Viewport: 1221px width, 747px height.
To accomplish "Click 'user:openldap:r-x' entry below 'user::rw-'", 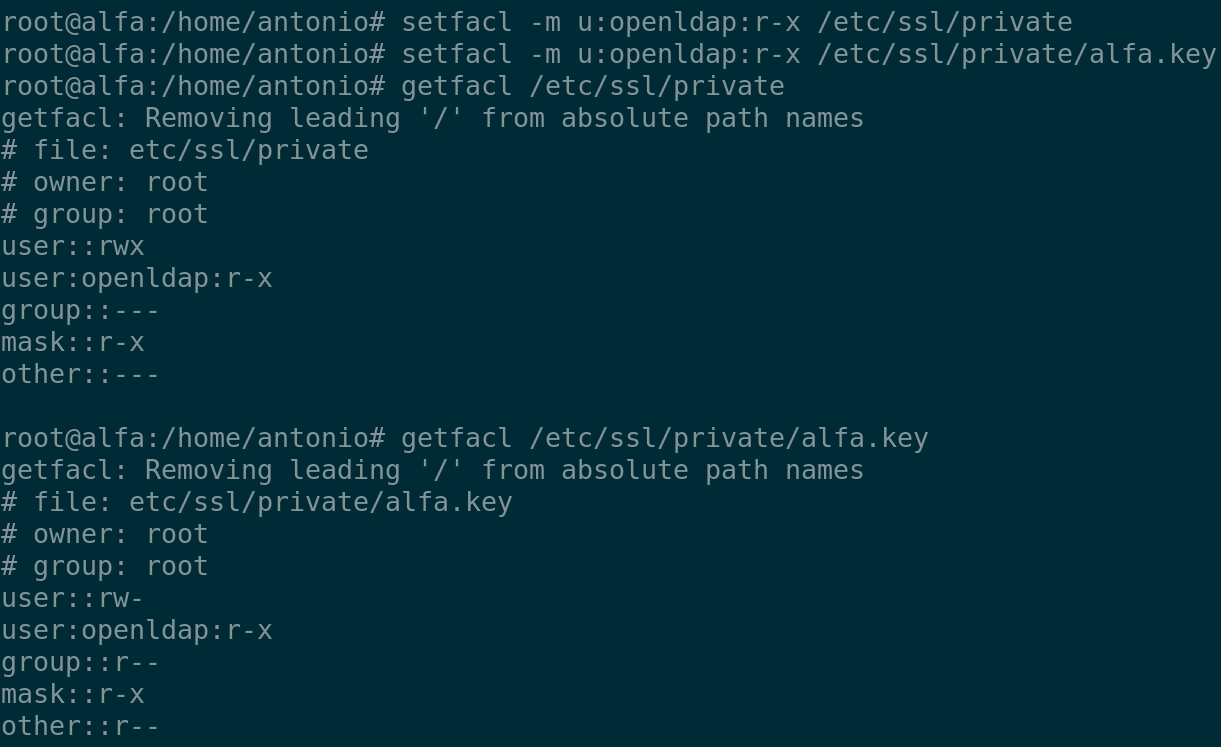I will pyautogui.click(x=137, y=630).
